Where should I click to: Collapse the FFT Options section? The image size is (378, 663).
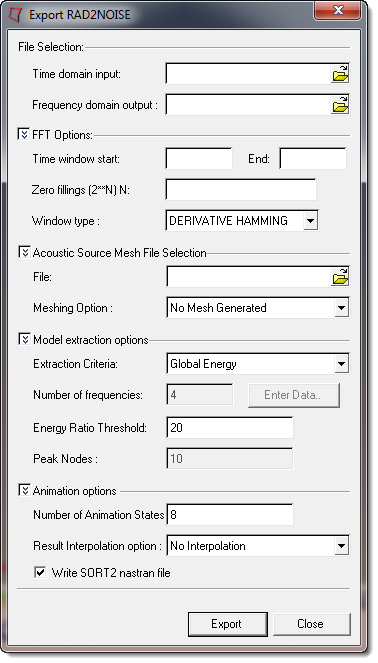[24, 134]
